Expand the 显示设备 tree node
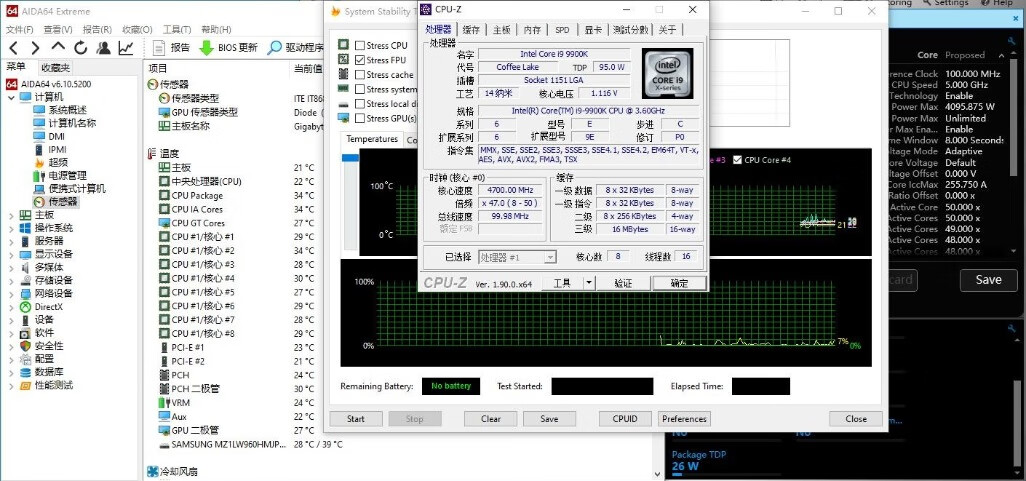Viewport: 1026px width, 481px height. pyautogui.click(x=11, y=254)
